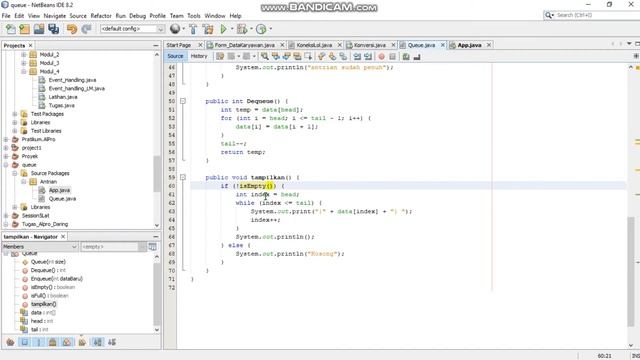Viewport: 640px width, 360px height.
Task: Expand the Modul_2 package node
Action: click(x=24, y=54)
